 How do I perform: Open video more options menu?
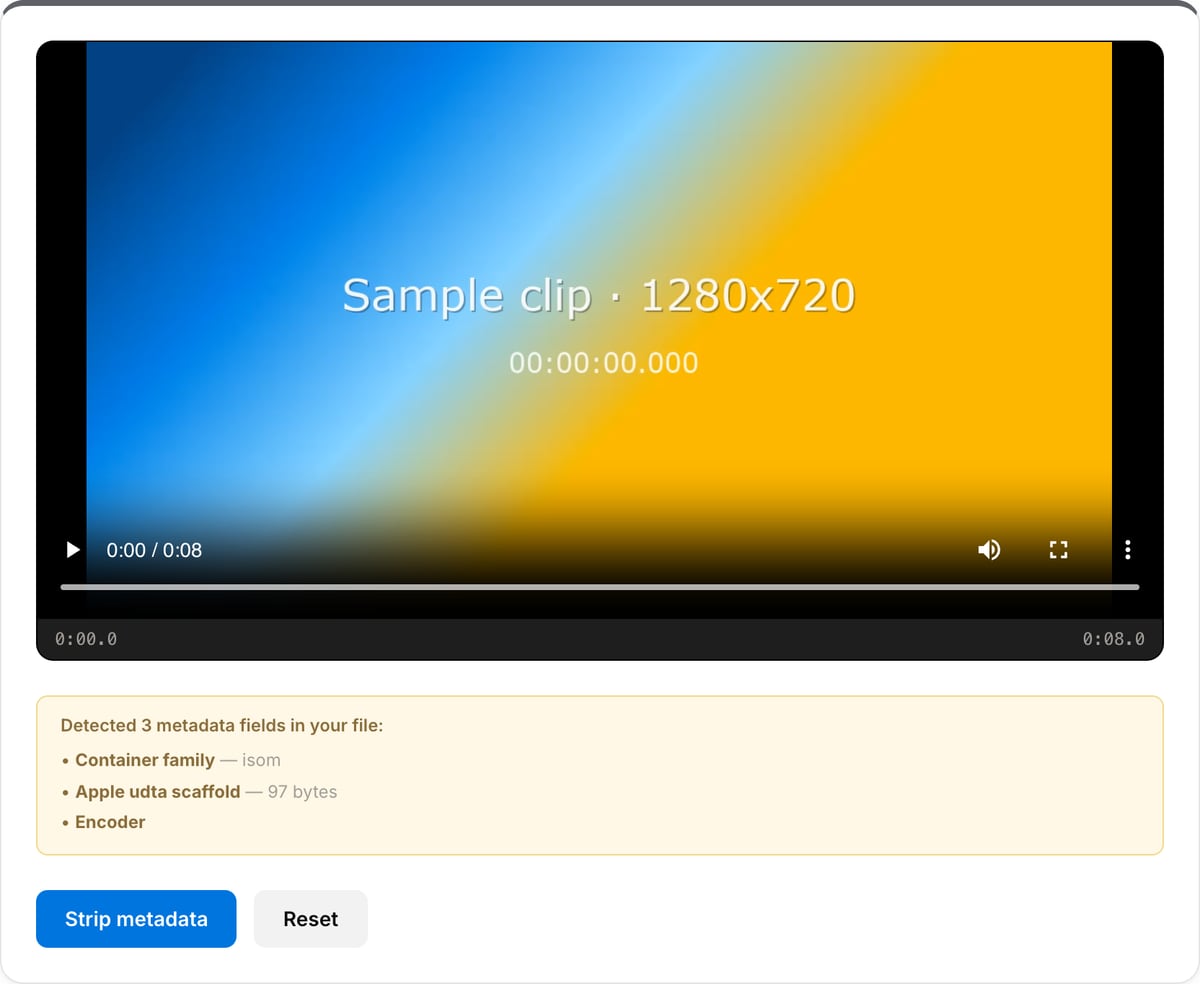tap(1128, 550)
